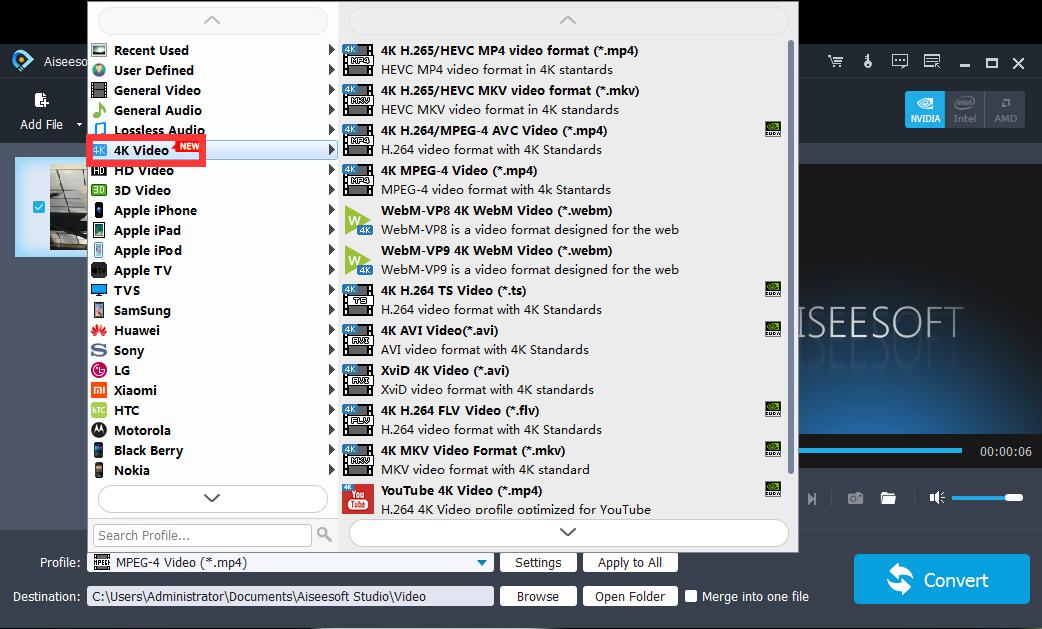Viewport: 1042px width, 629px height.
Task: Click the menu list icon in title bar
Action: pos(932,62)
